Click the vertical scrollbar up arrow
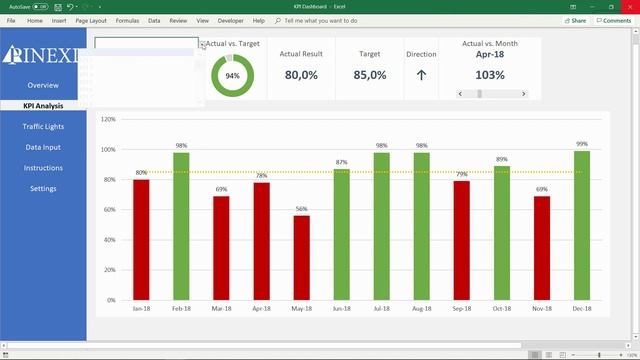Screen dimensions: 640x360 [636, 31]
